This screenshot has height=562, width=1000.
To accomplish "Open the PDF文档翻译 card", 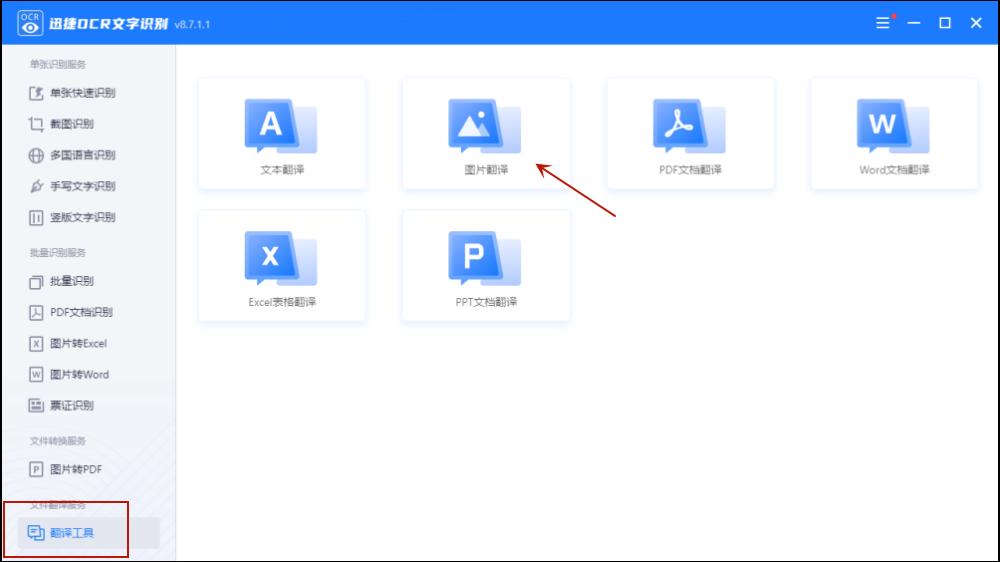I will pyautogui.click(x=690, y=134).
